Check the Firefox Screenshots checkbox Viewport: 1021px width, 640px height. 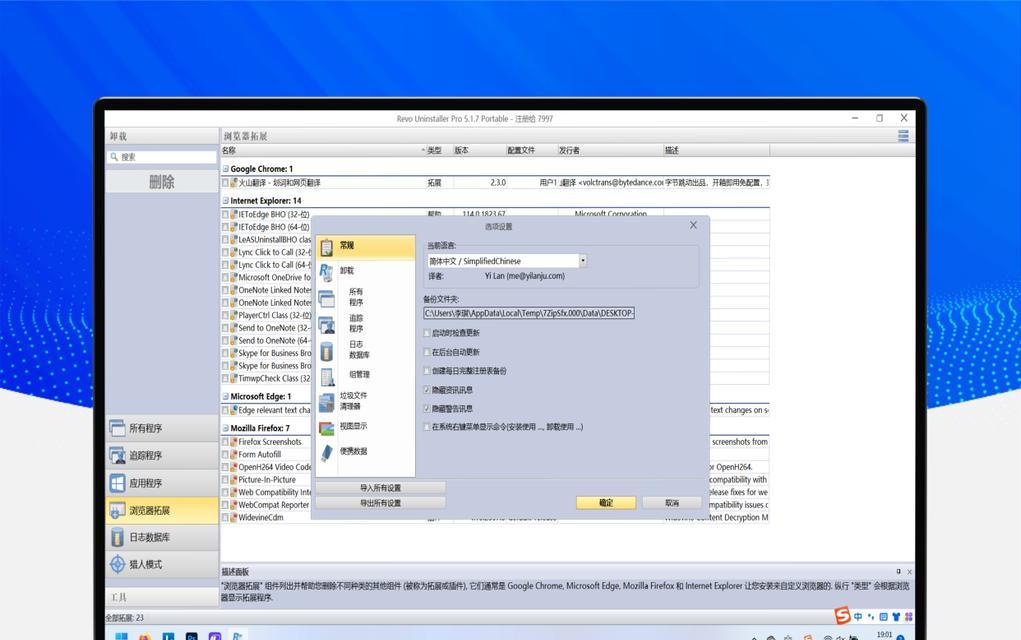click(225, 442)
